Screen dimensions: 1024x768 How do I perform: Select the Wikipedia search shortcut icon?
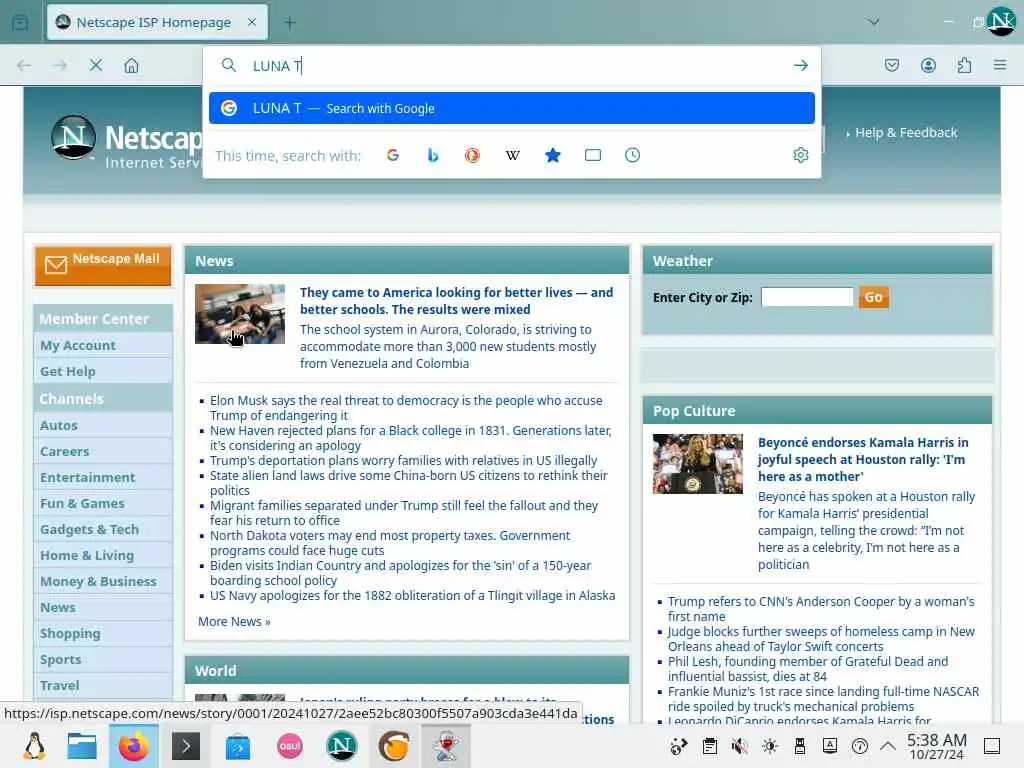click(x=513, y=155)
